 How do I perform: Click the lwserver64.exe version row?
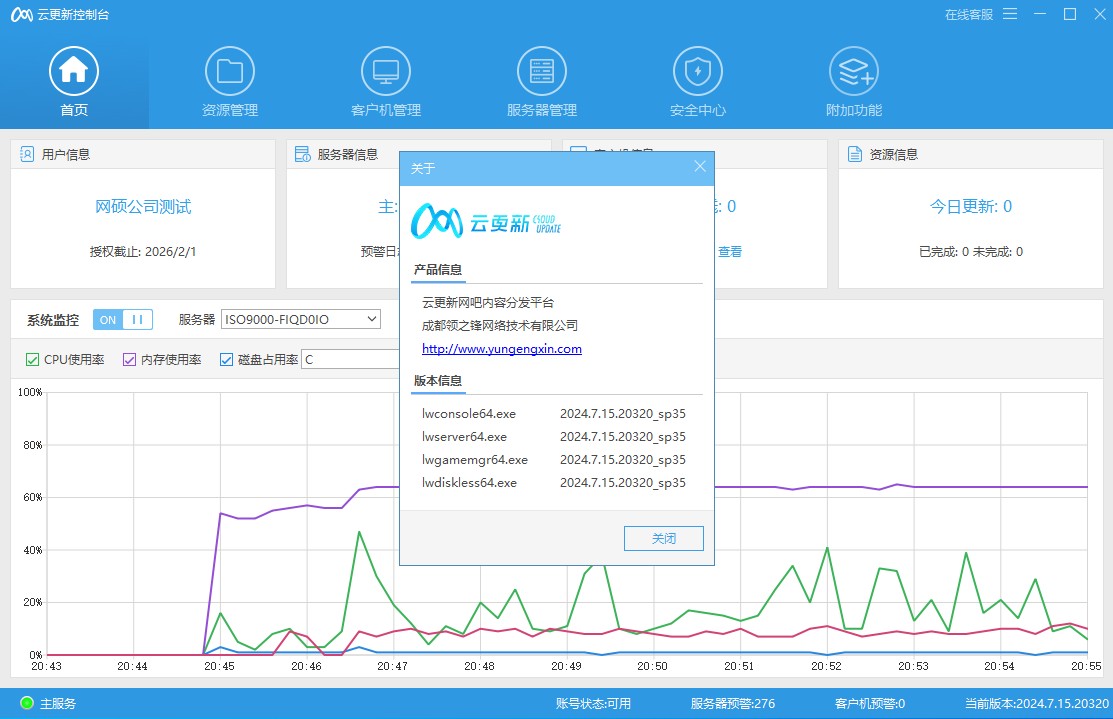coord(554,437)
